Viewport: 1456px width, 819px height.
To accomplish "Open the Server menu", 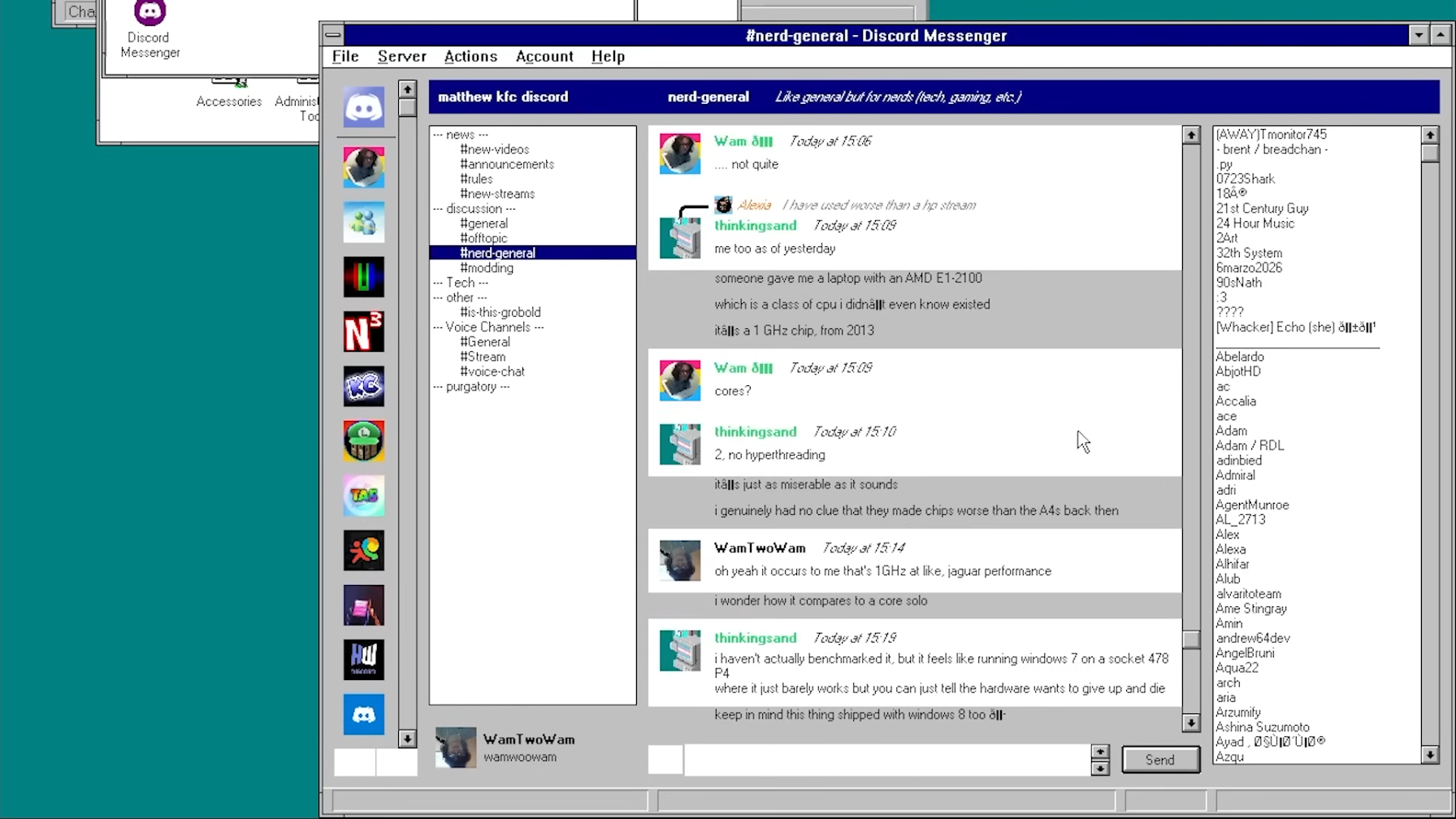I will (401, 56).
